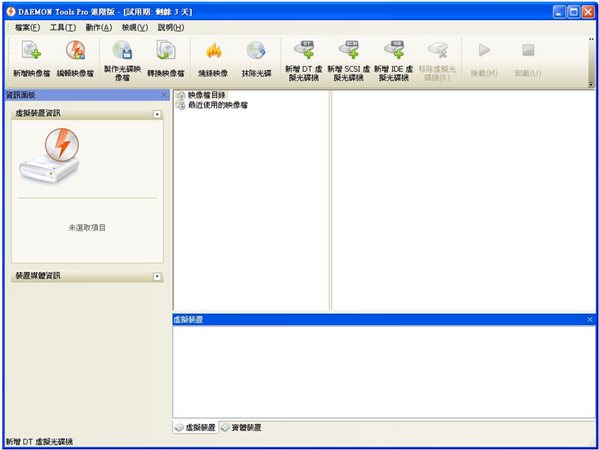Minimize the DAEMON Tools window
The image size is (599, 450).
click(x=559, y=12)
